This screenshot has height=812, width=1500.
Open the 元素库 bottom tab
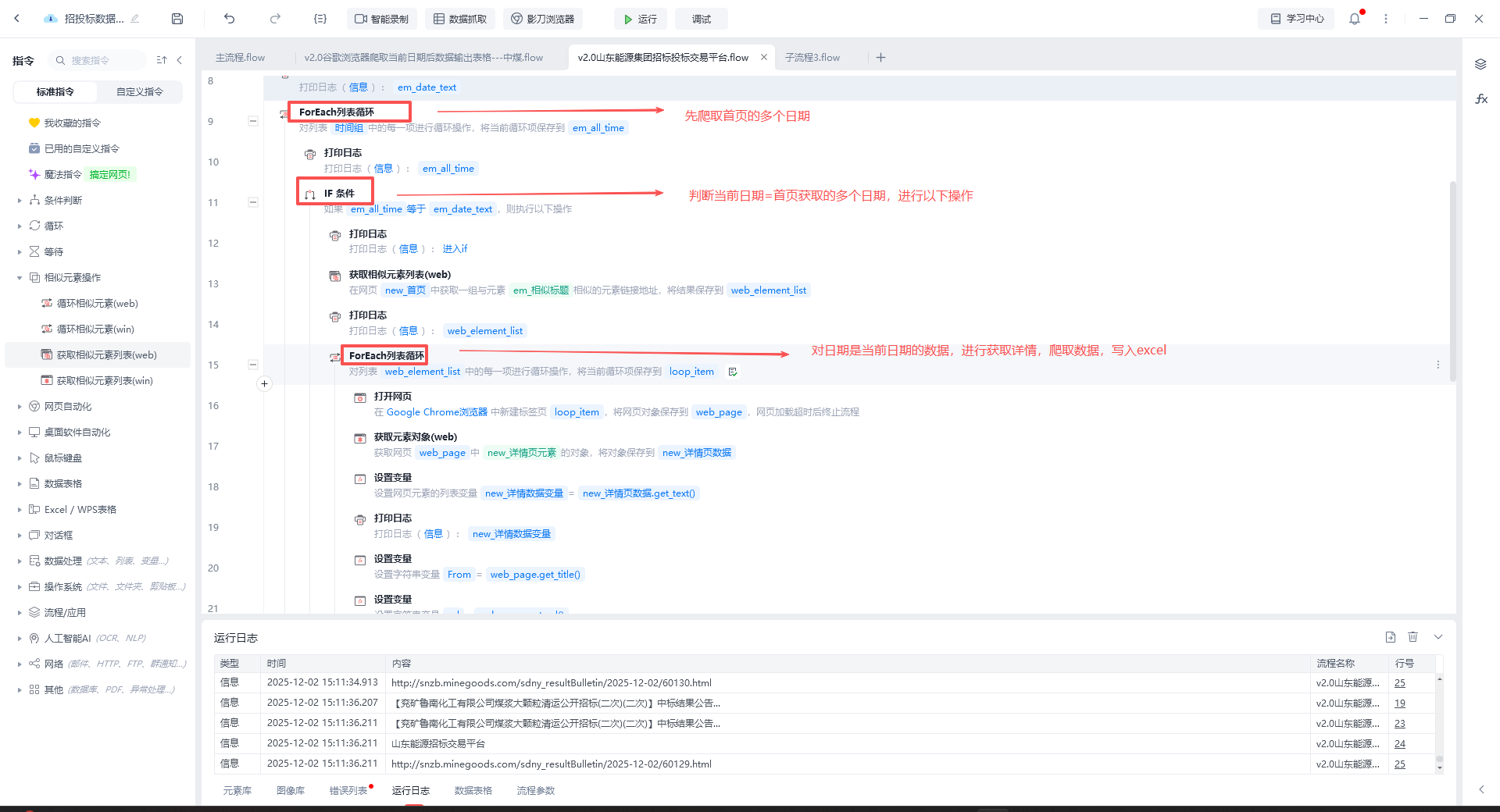pyautogui.click(x=237, y=790)
